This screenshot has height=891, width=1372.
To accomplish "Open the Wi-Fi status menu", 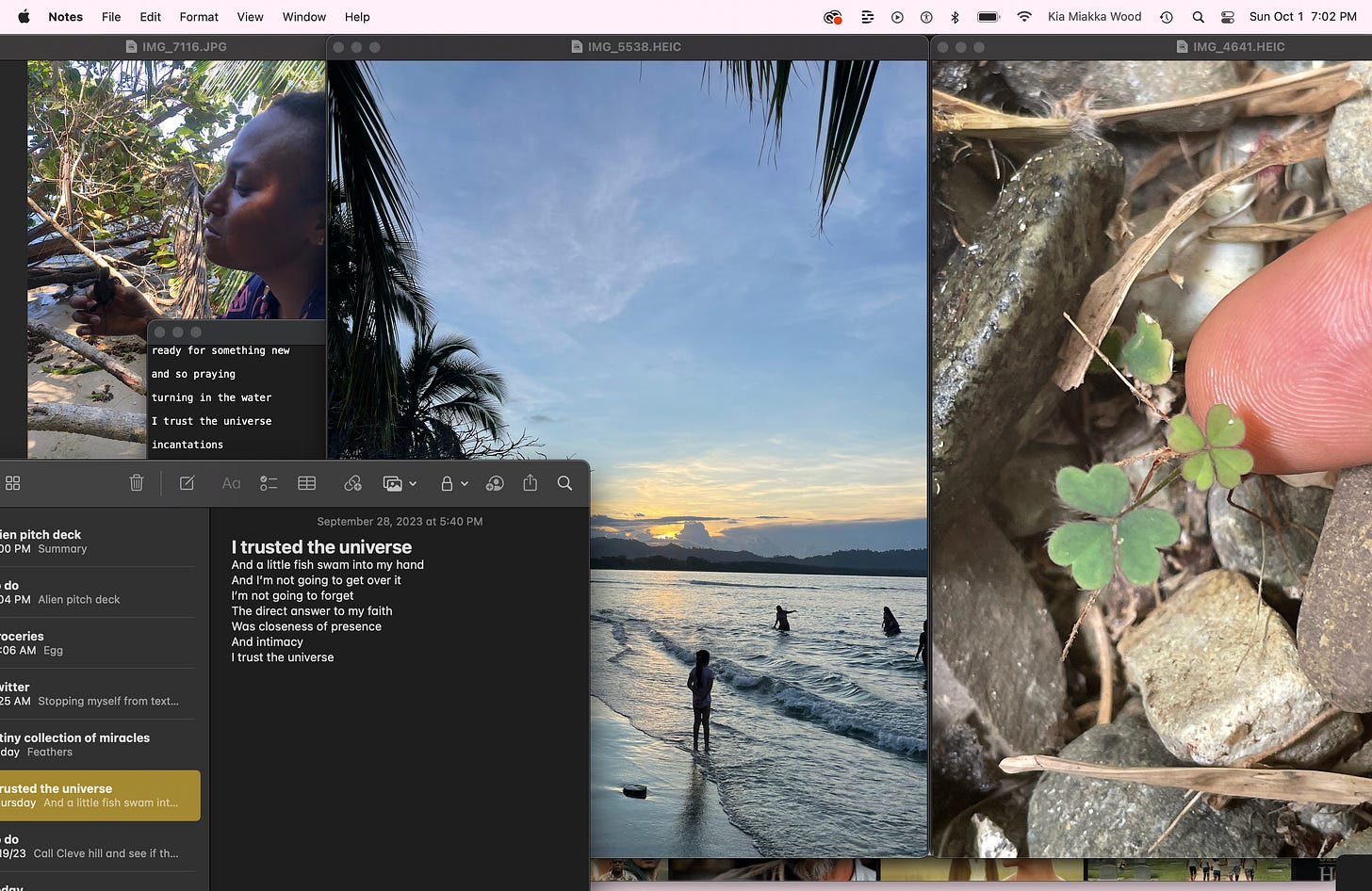I will pyautogui.click(x=1024, y=17).
